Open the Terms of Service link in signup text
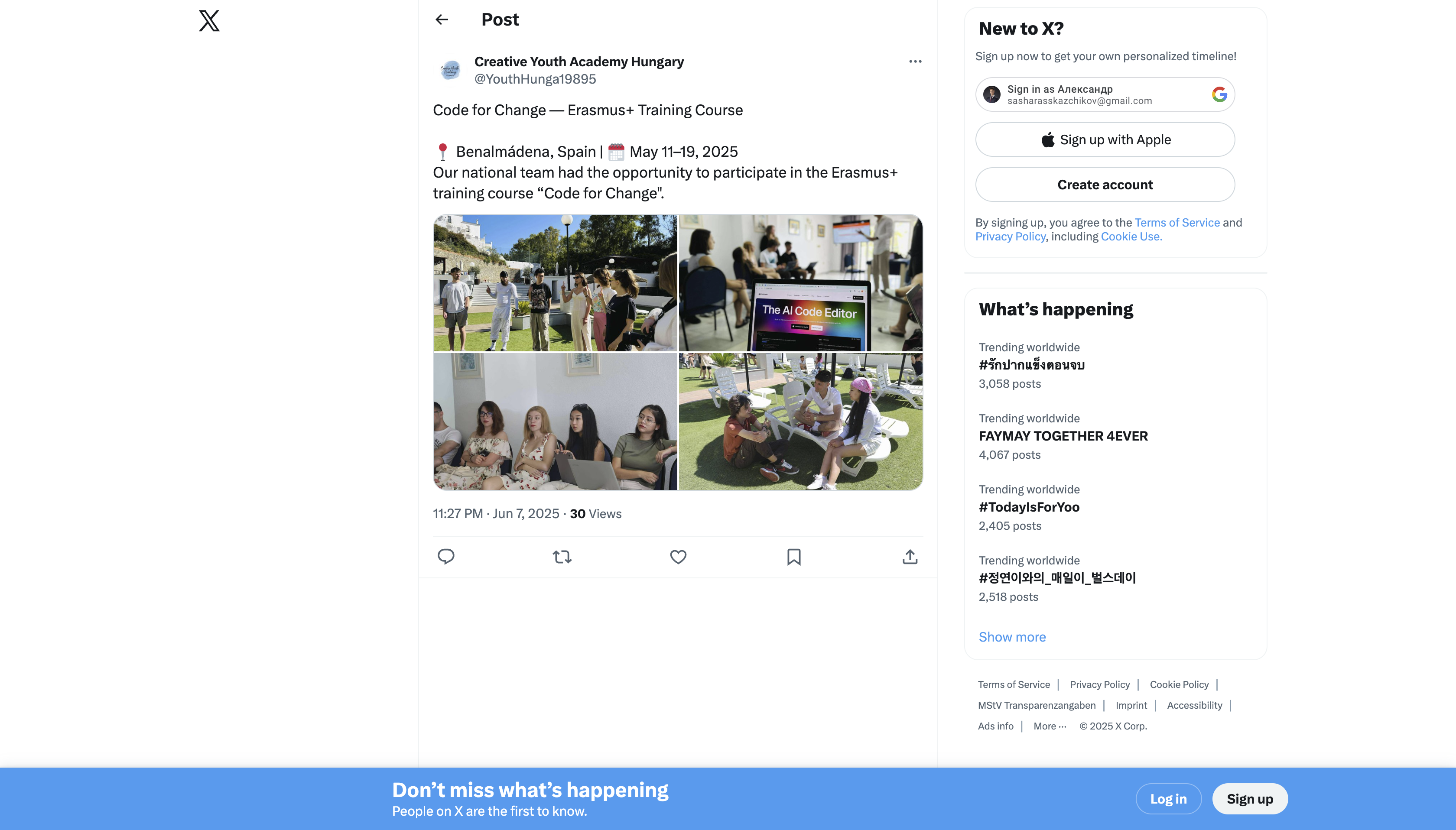The image size is (1456, 830). (x=1176, y=222)
